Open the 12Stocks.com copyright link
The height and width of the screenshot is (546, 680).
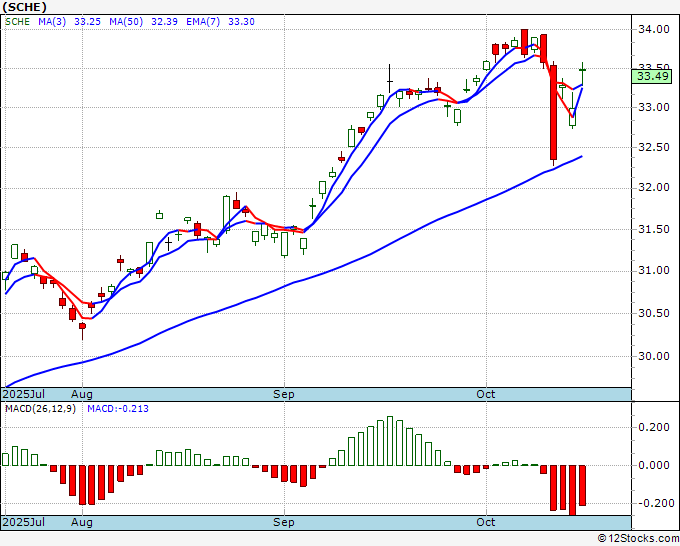(x=638, y=538)
